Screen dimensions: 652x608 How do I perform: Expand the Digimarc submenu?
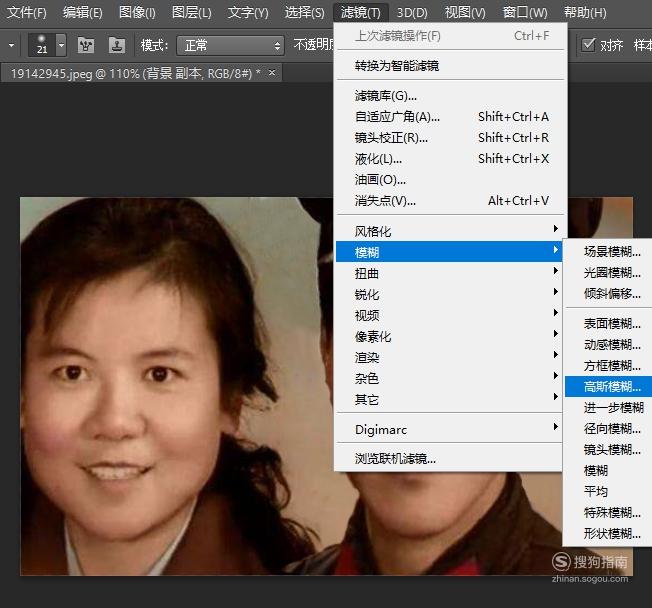(x=449, y=429)
